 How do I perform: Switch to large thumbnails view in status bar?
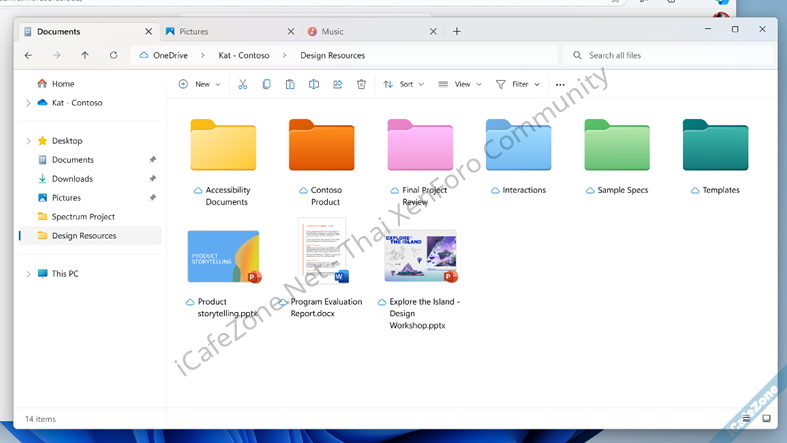pyautogui.click(x=767, y=419)
